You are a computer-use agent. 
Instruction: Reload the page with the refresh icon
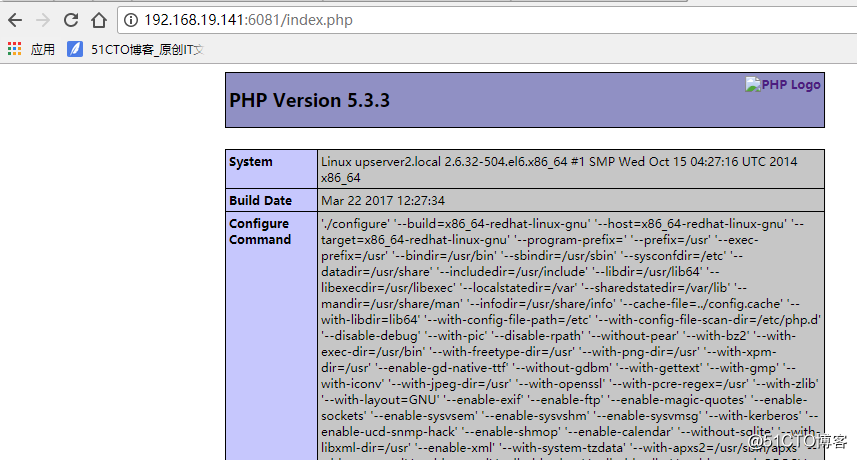point(71,20)
